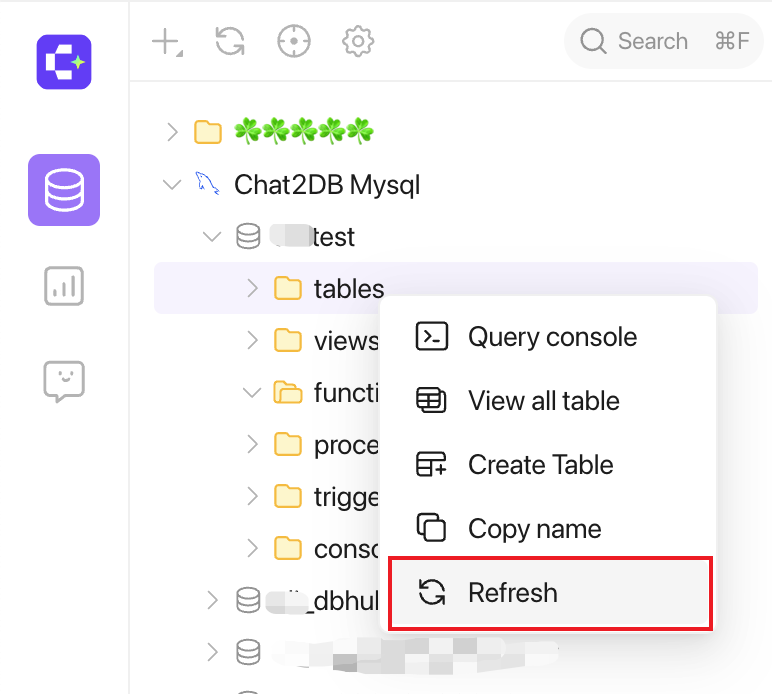Screen dimensions: 772x694
Task: Collapse the Chat2DB Mysql connection
Action: [172, 185]
